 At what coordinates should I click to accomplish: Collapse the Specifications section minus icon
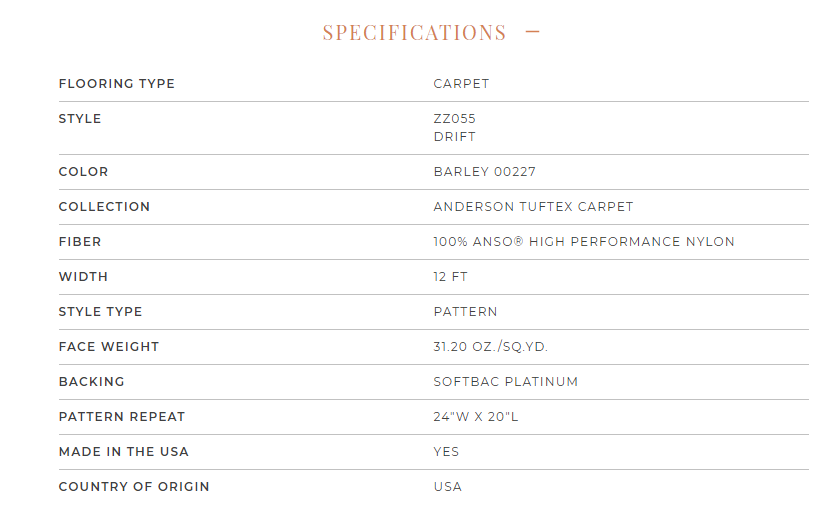click(532, 32)
